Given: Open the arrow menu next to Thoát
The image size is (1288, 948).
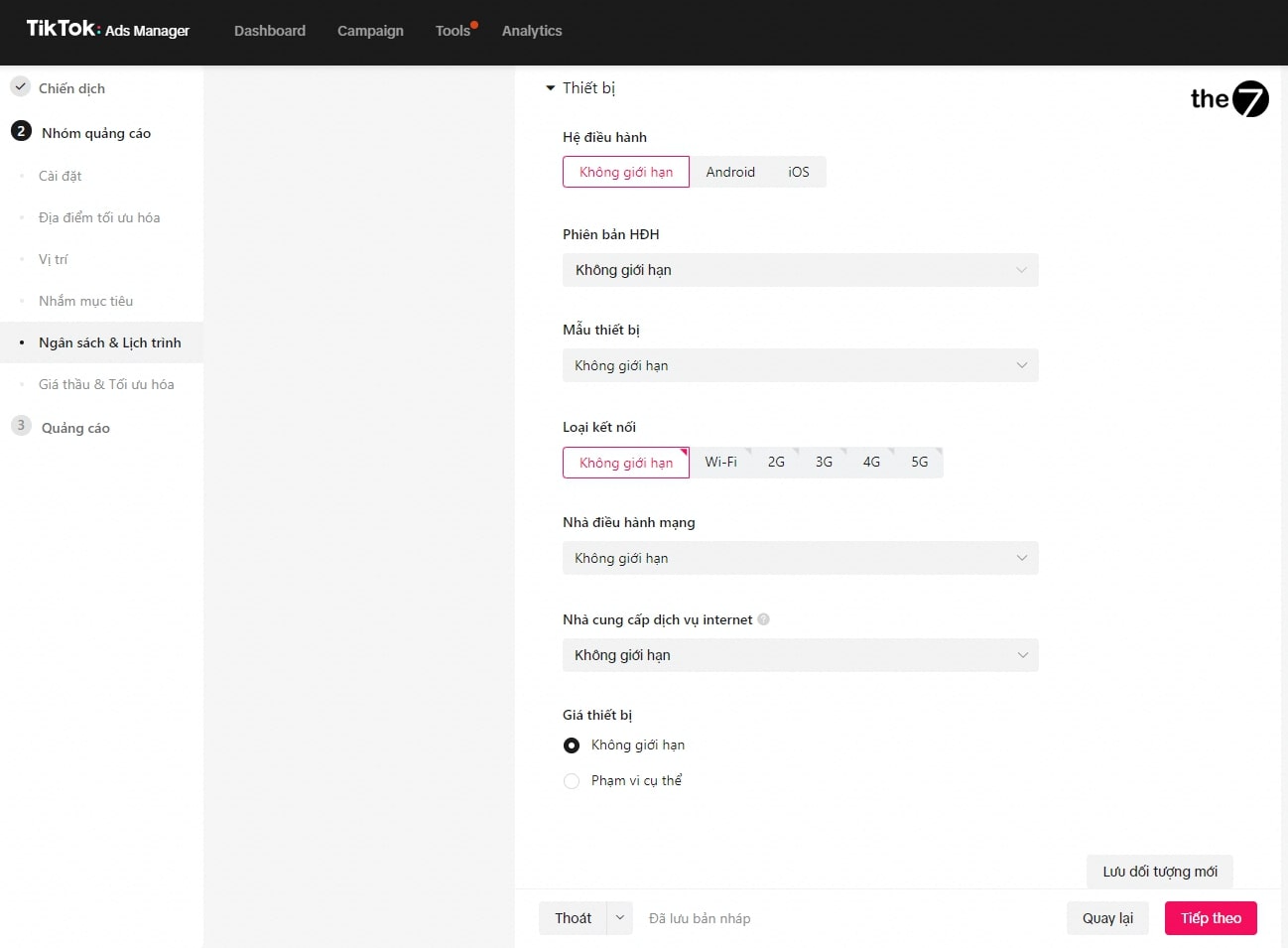Looking at the screenshot, I should point(619,918).
